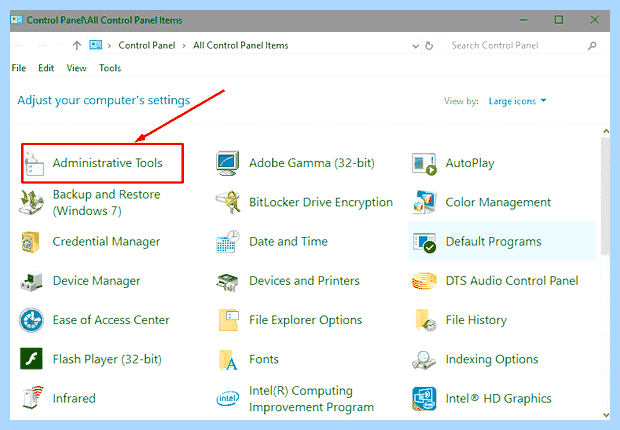Click the Ease of Access Center label
Viewport: 620px width, 430px height.
[111, 320]
